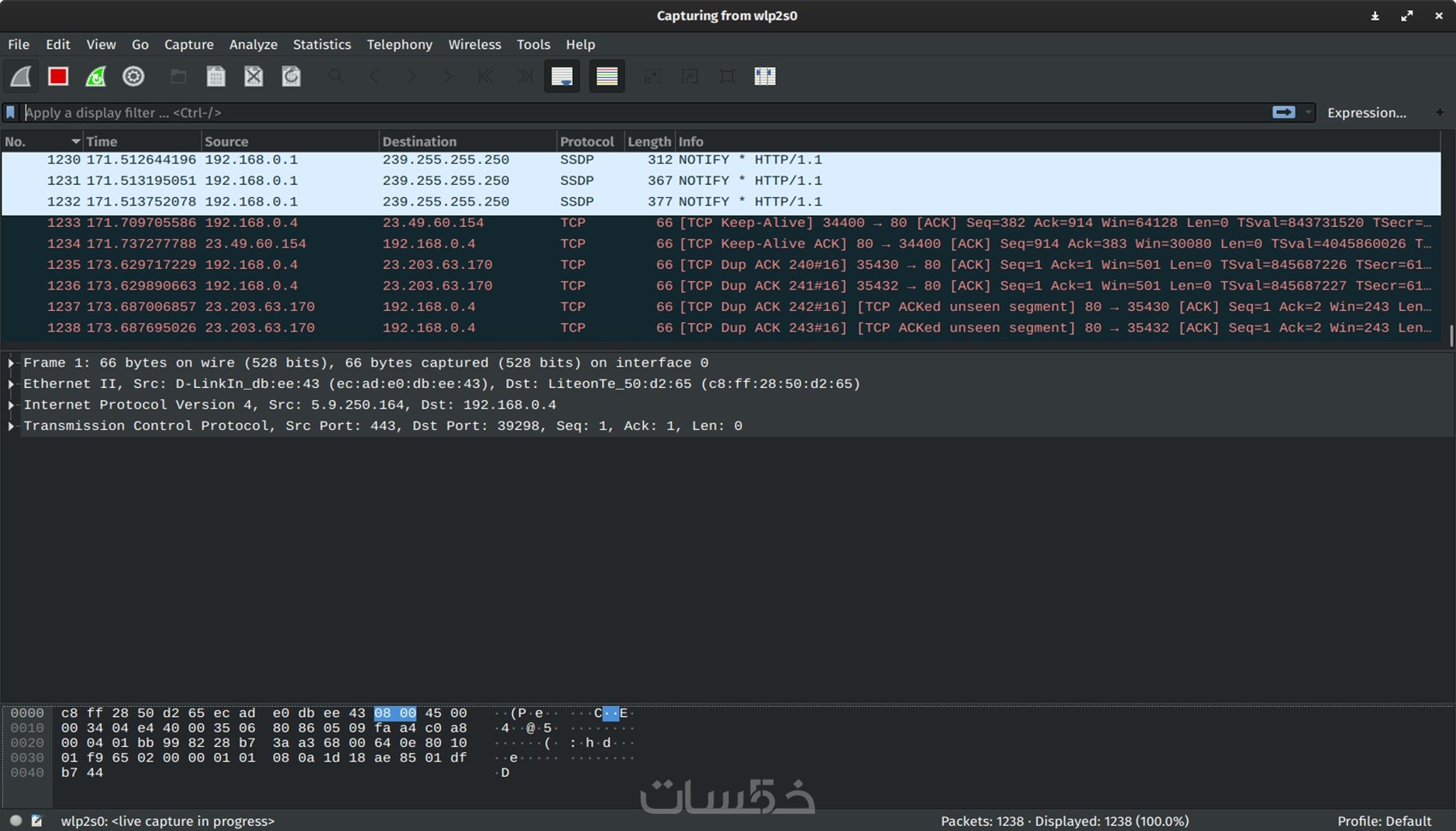
Task: Click the open capture file folder icon
Action: pyautogui.click(x=178, y=76)
